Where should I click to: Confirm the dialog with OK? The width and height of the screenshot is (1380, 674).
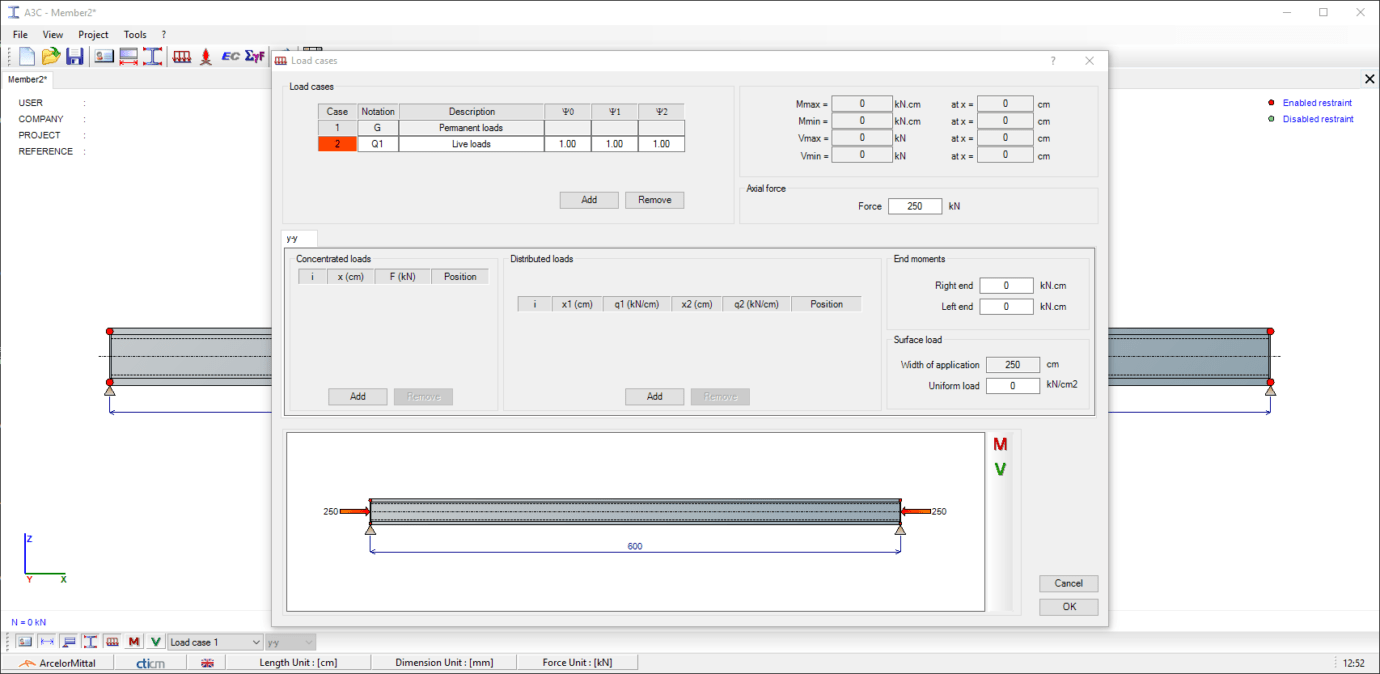[x=1069, y=607]
